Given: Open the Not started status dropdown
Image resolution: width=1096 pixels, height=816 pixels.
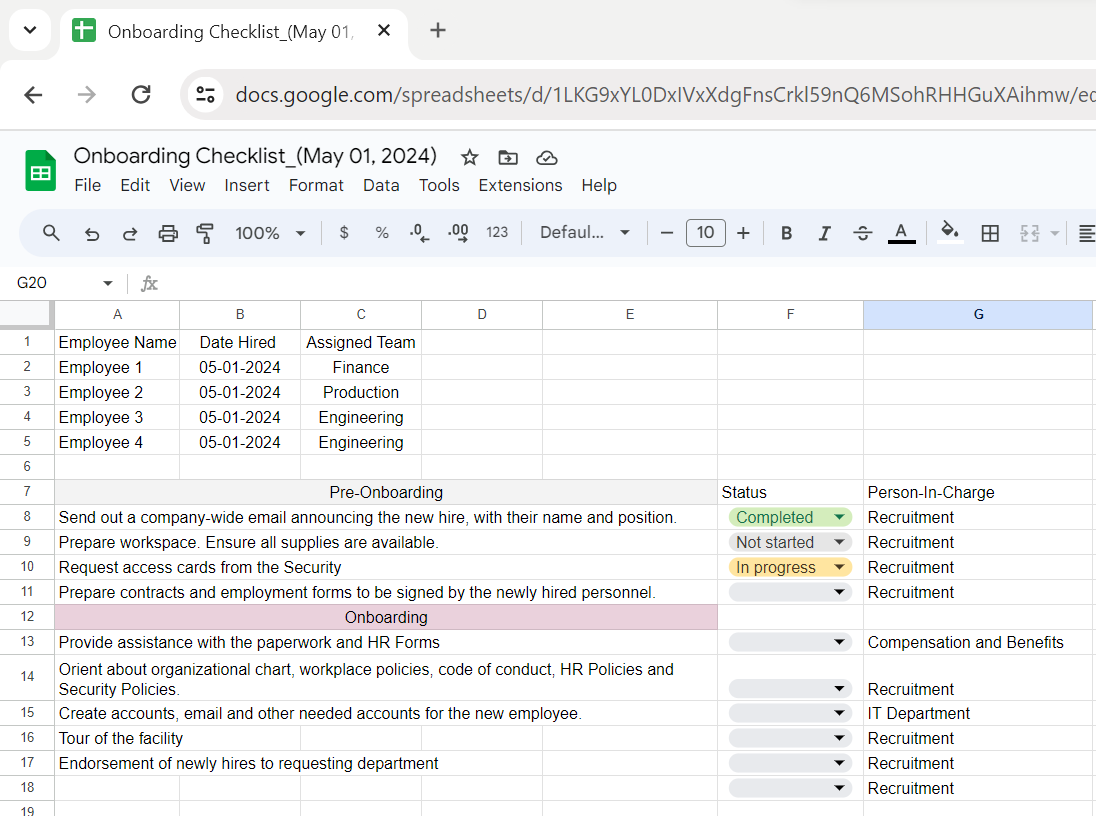Looking at the screenshot, I should [790, 543].
